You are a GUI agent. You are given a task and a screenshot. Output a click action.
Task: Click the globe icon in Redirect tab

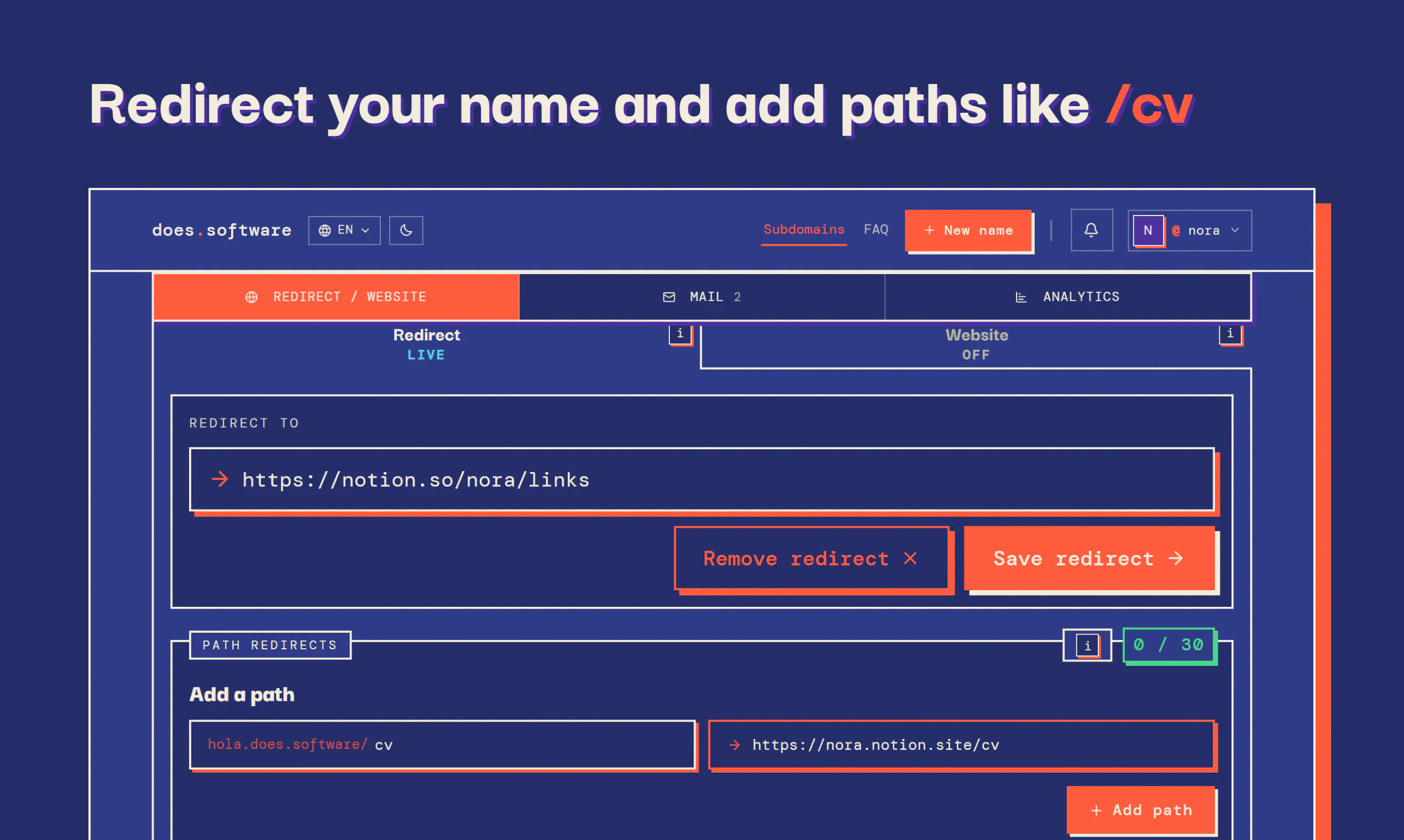252,297
